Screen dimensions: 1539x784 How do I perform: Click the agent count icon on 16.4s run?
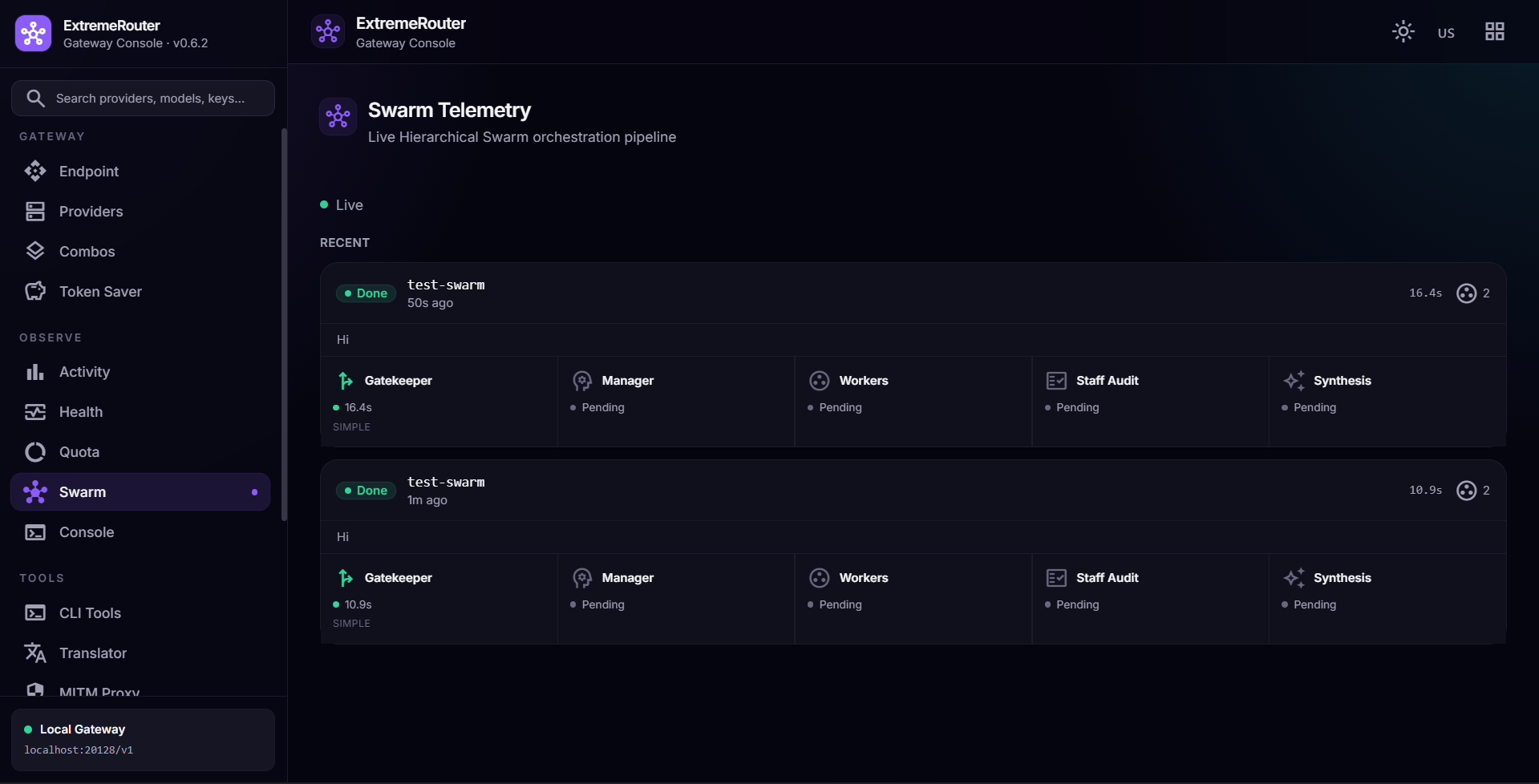click(1466, 293)
